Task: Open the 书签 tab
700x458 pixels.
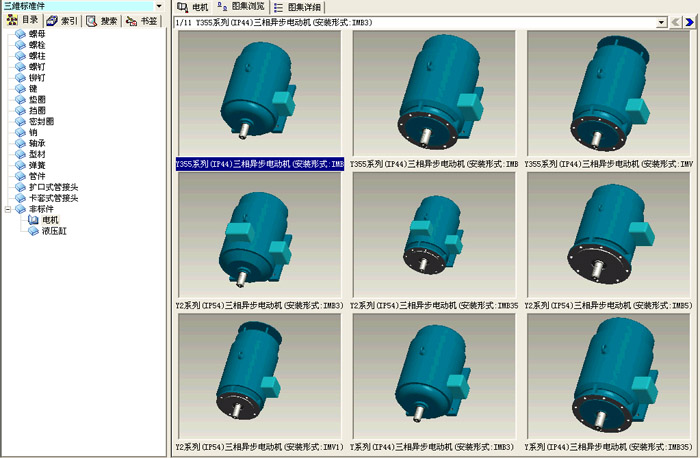Action: click(x=141, y=20)
